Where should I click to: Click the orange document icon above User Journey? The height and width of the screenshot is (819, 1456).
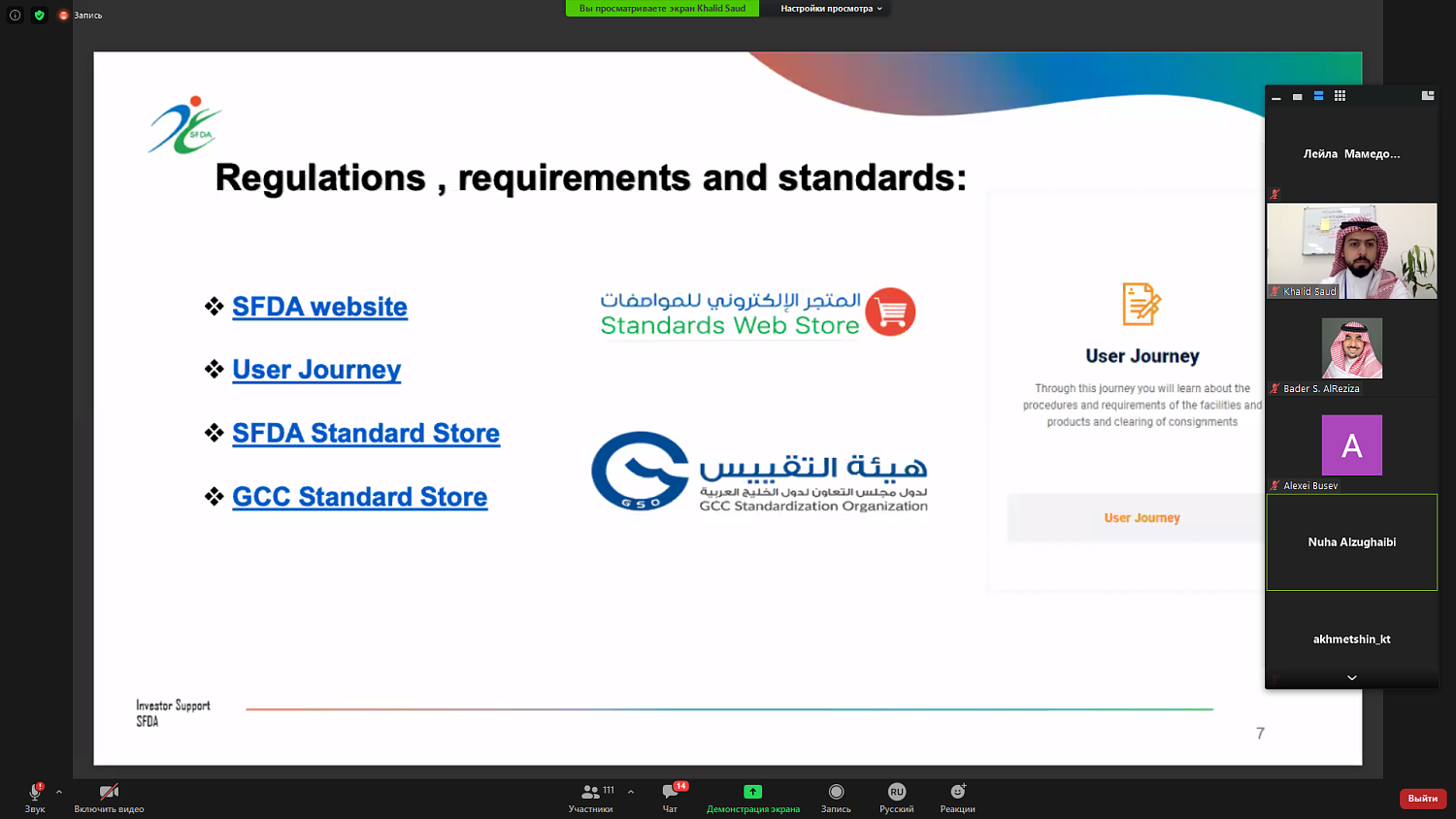point(1142,305)
